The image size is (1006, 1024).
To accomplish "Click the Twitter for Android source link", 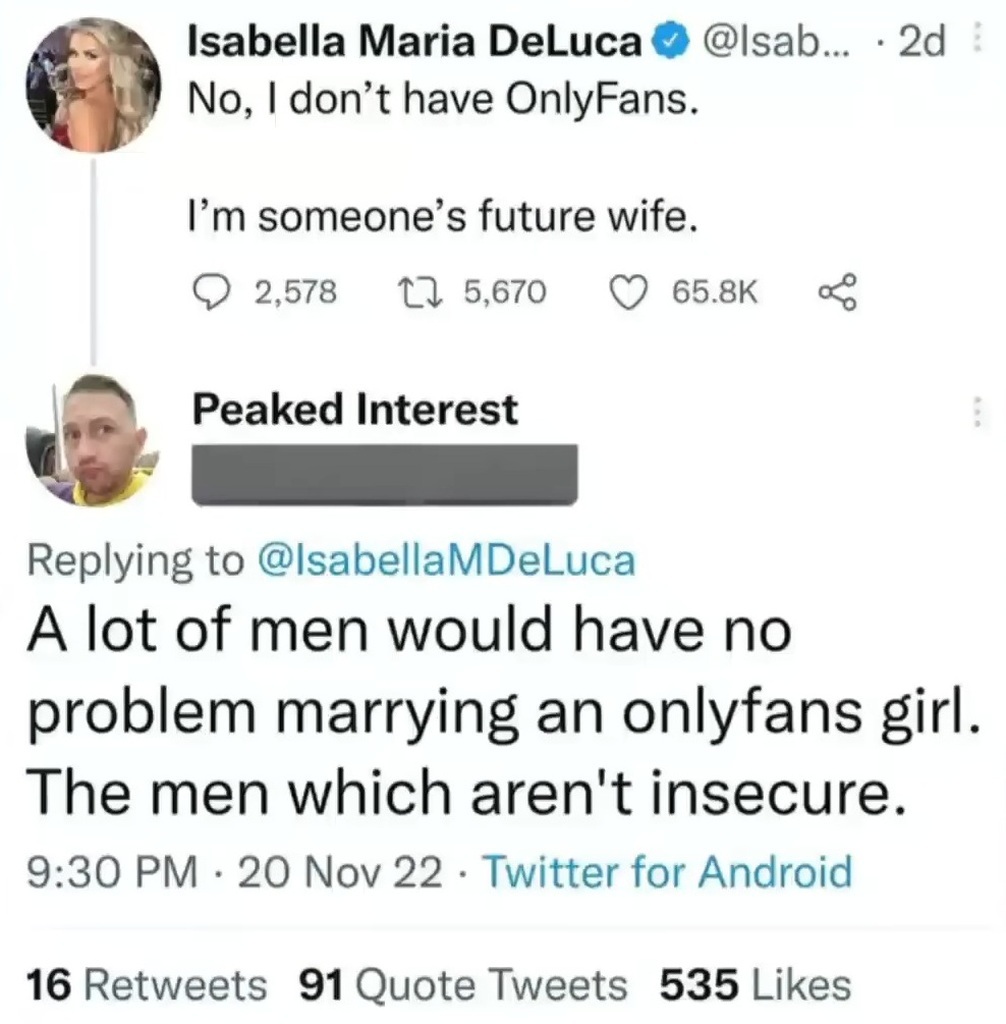I will coord(667,872).
